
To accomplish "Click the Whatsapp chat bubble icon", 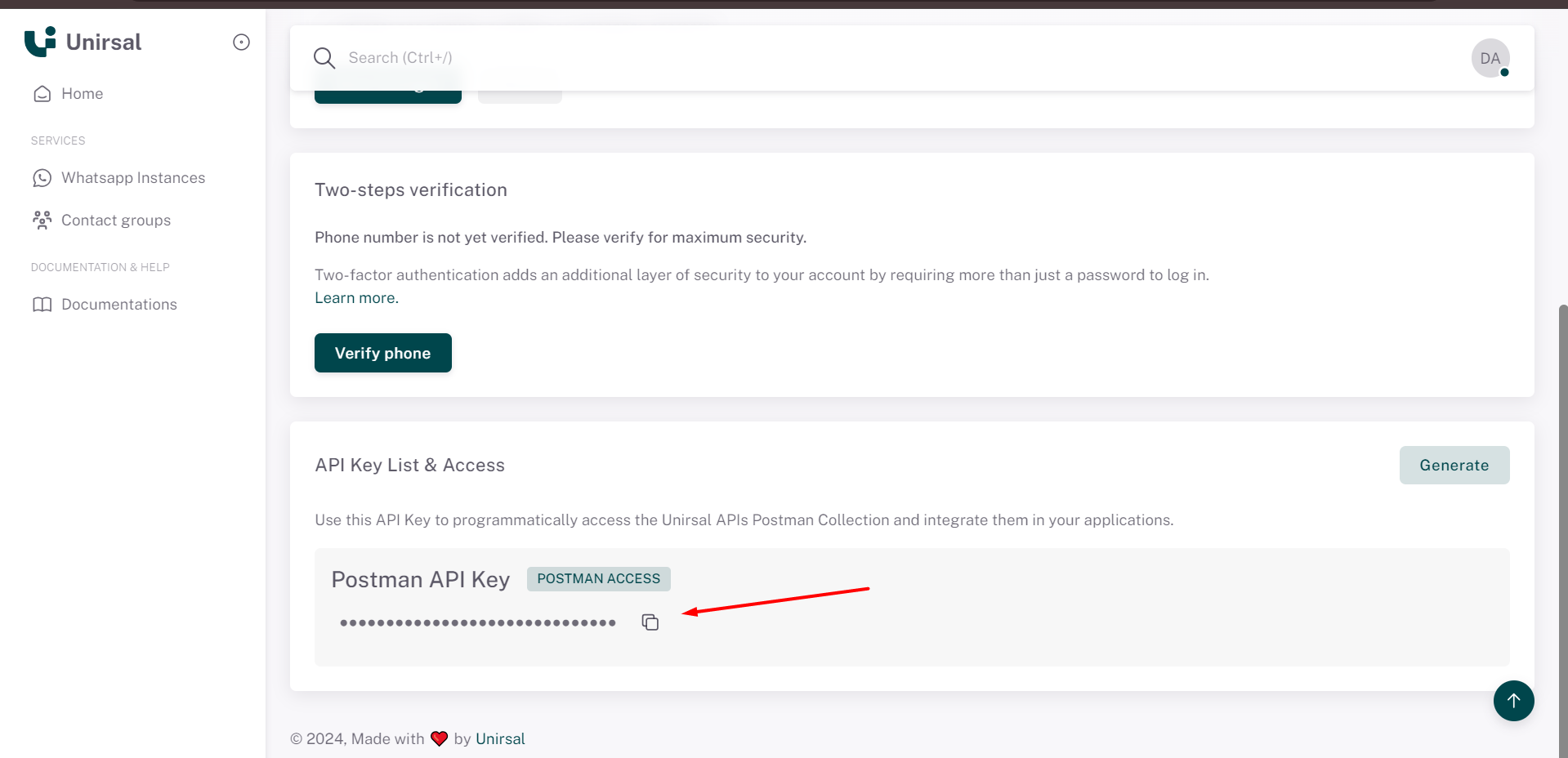I will (42, 178).
